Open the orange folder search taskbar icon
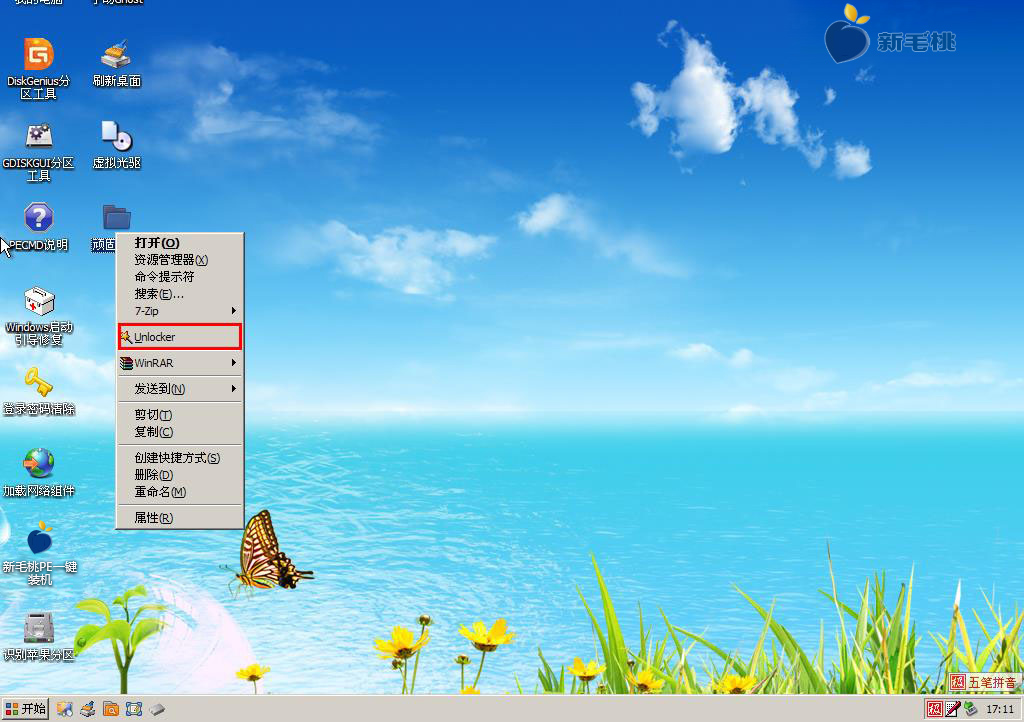The width and height of the screenshot is (1024, 722). click(x=111, y=709)
